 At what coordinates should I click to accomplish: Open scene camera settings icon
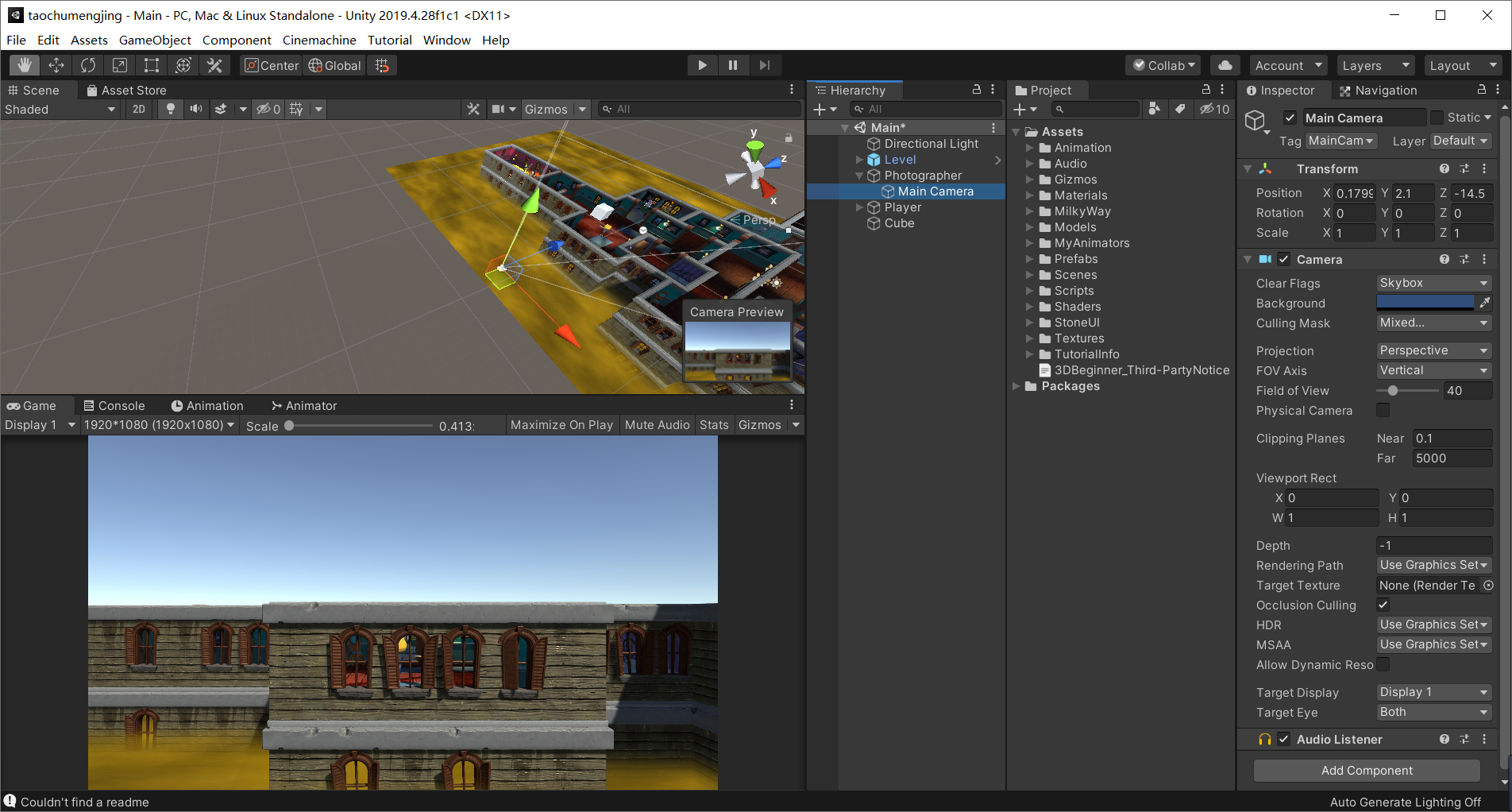pyautogui.click(x=498, y=109)
